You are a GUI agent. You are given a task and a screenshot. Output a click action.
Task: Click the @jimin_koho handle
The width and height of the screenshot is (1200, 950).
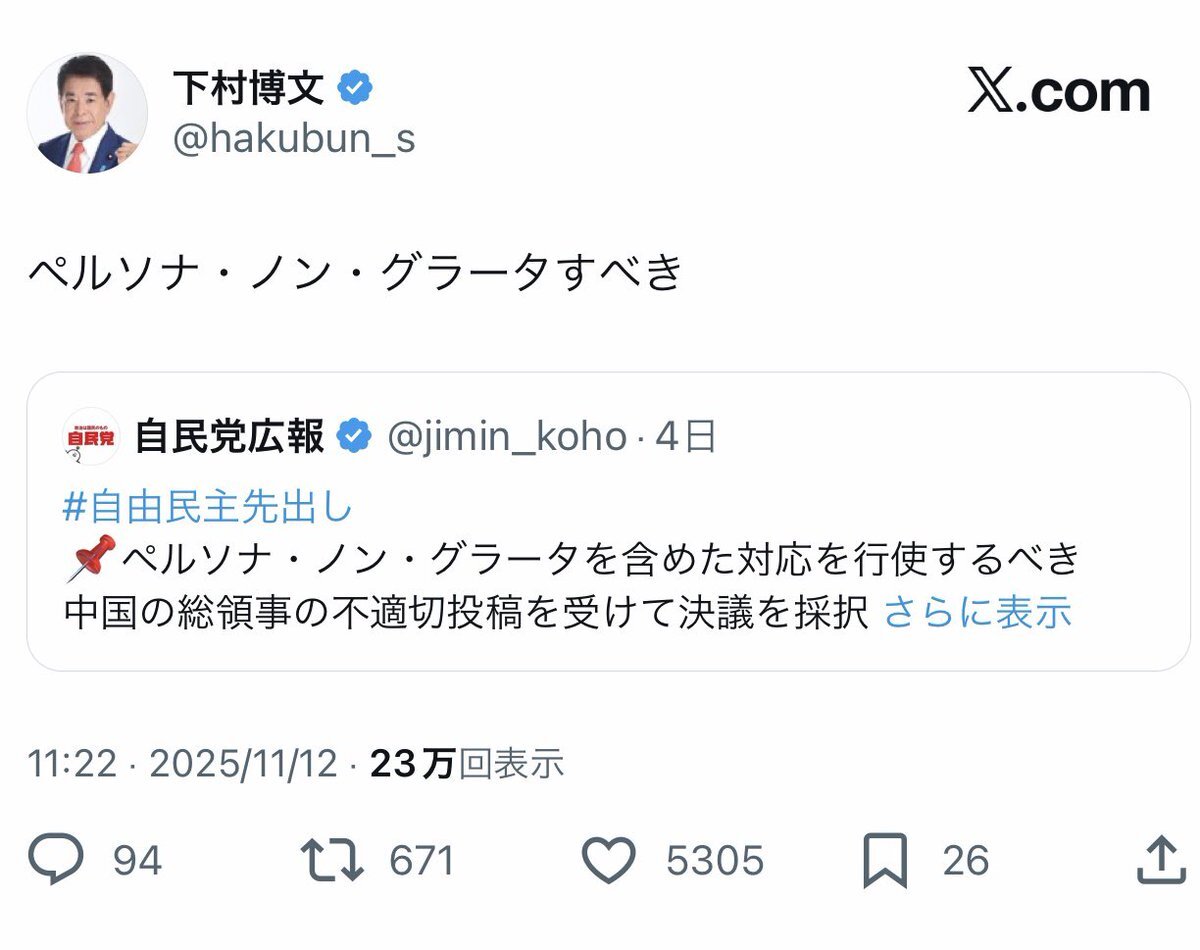click(x=506, y=437)
